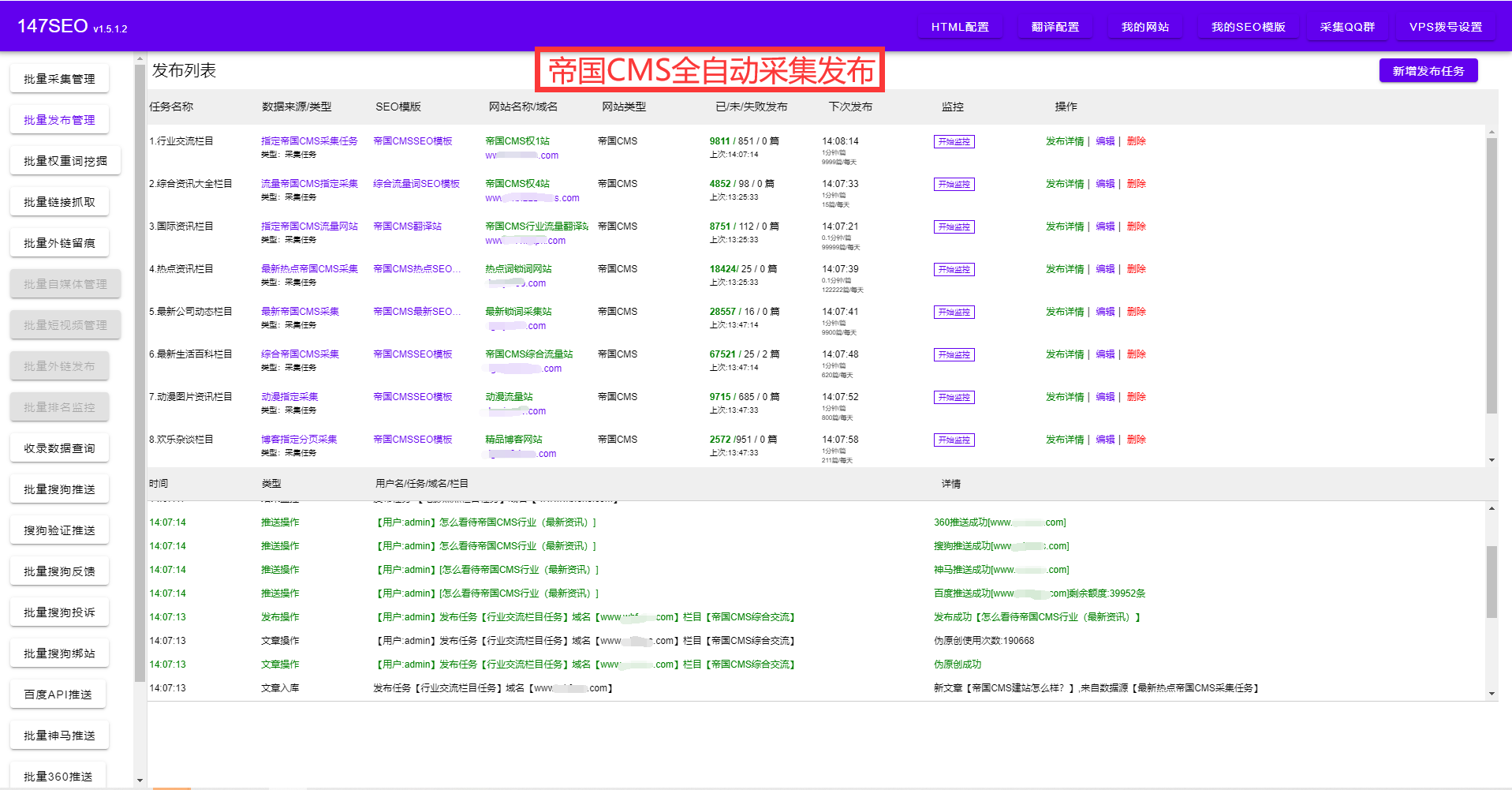The height and width of the screenshot is (790, 1512).
Task: Open data source 指定帝国CMS采集任务
Action: (x=309, y=141)
